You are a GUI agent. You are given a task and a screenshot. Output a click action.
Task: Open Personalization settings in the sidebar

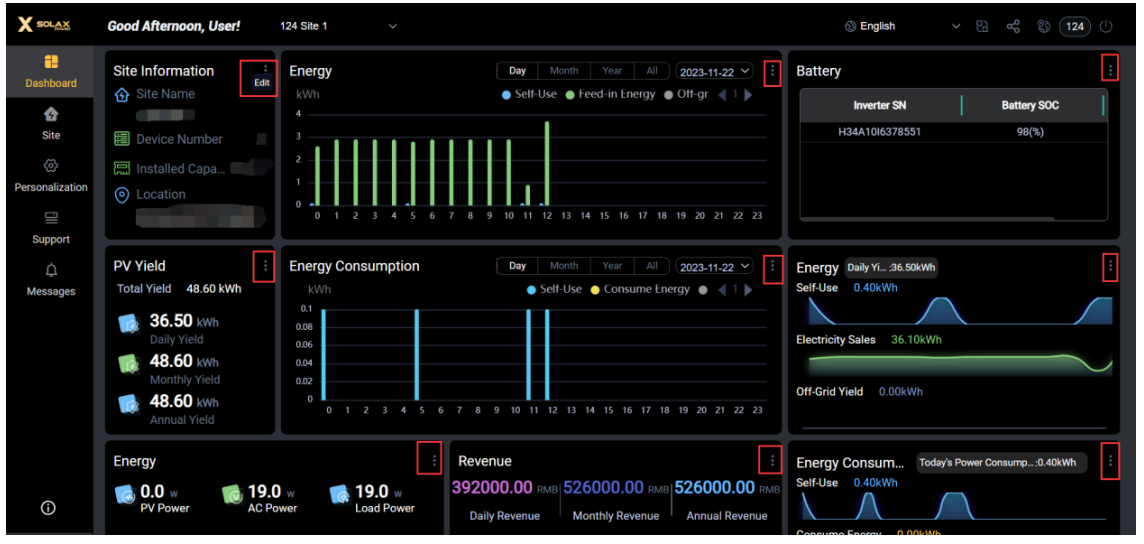[x=51, y=175]
